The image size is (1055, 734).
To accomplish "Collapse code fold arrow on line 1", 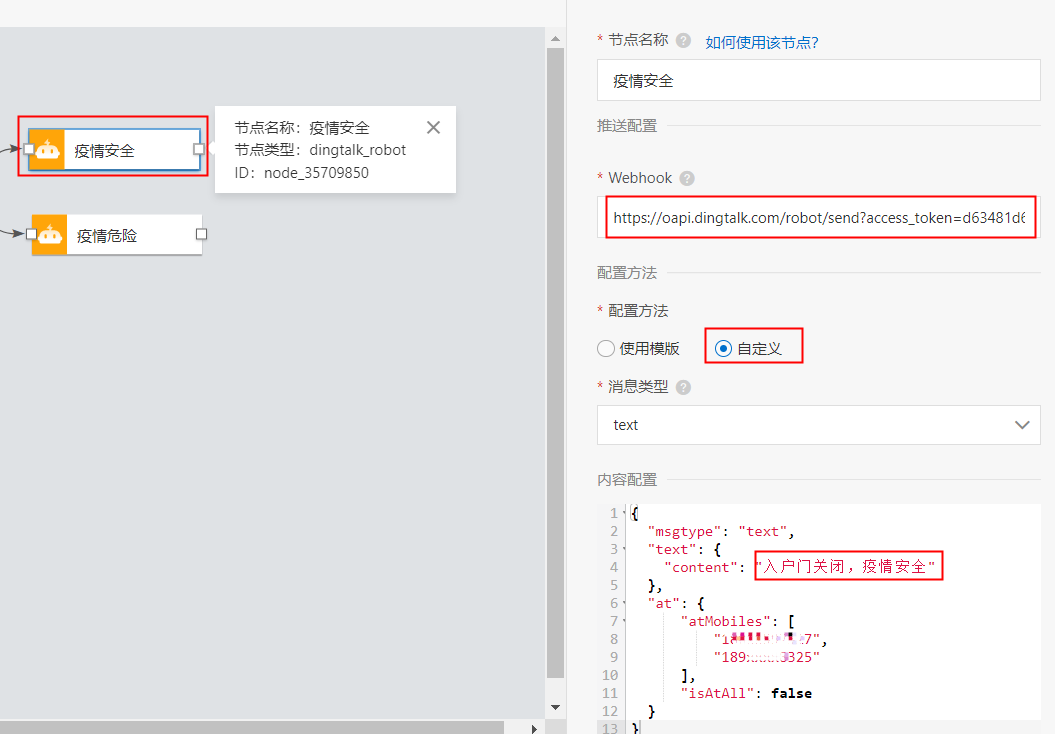I will click(x=624, y=513).
